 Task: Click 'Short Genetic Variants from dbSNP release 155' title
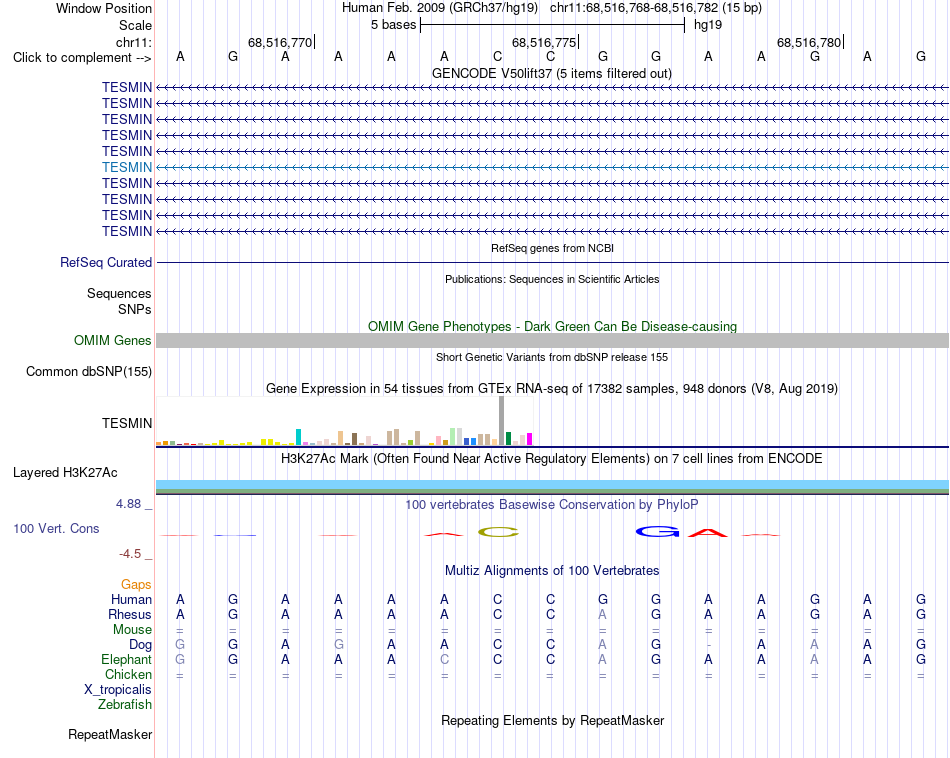tap(552, 357)
